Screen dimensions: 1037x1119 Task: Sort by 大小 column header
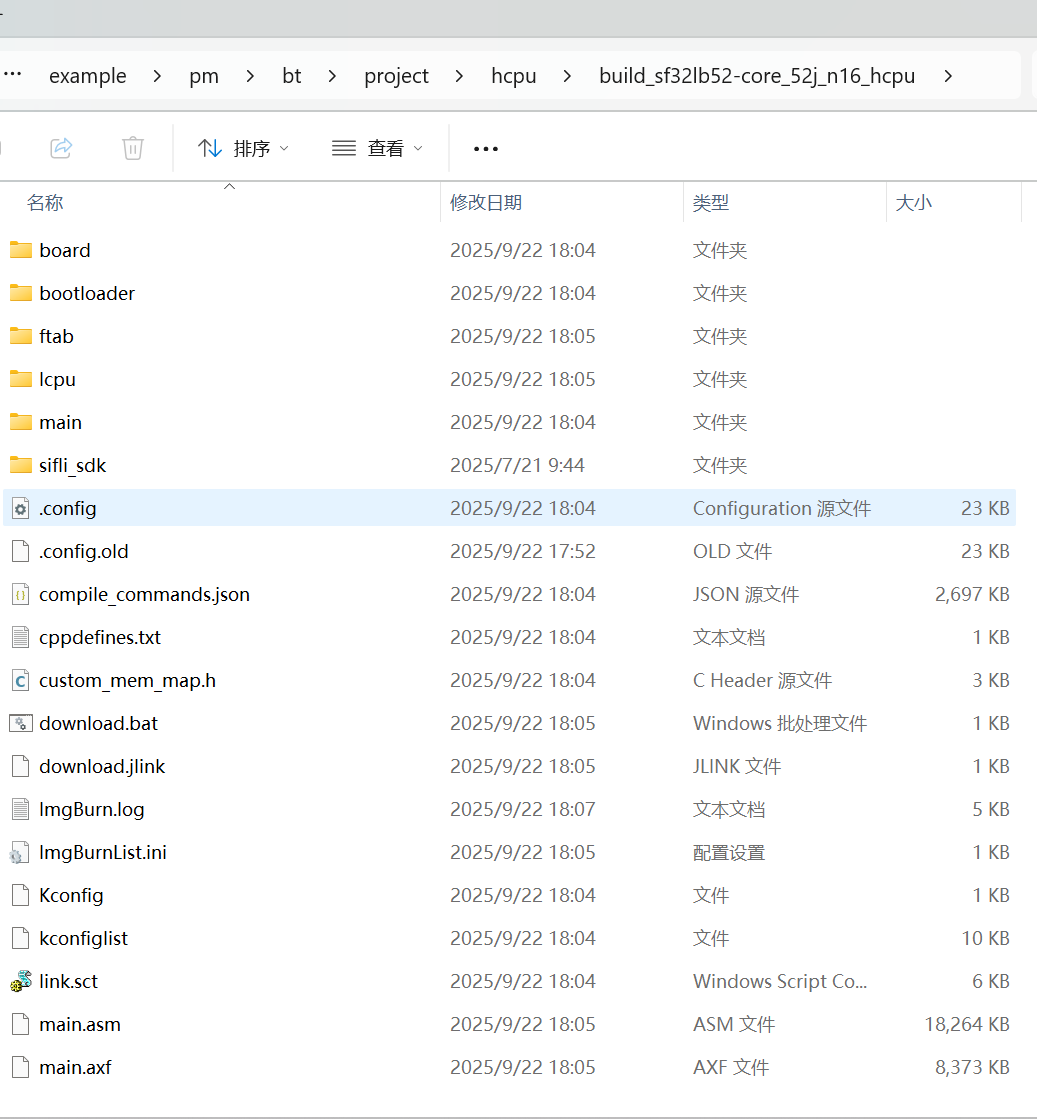click(913, 203)
